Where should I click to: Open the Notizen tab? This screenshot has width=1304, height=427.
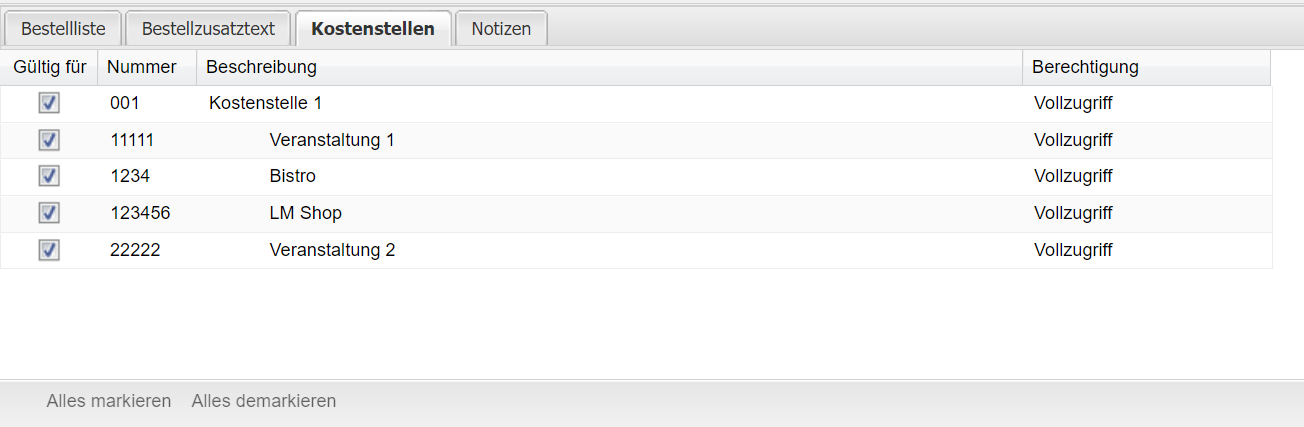coord(501,29)
